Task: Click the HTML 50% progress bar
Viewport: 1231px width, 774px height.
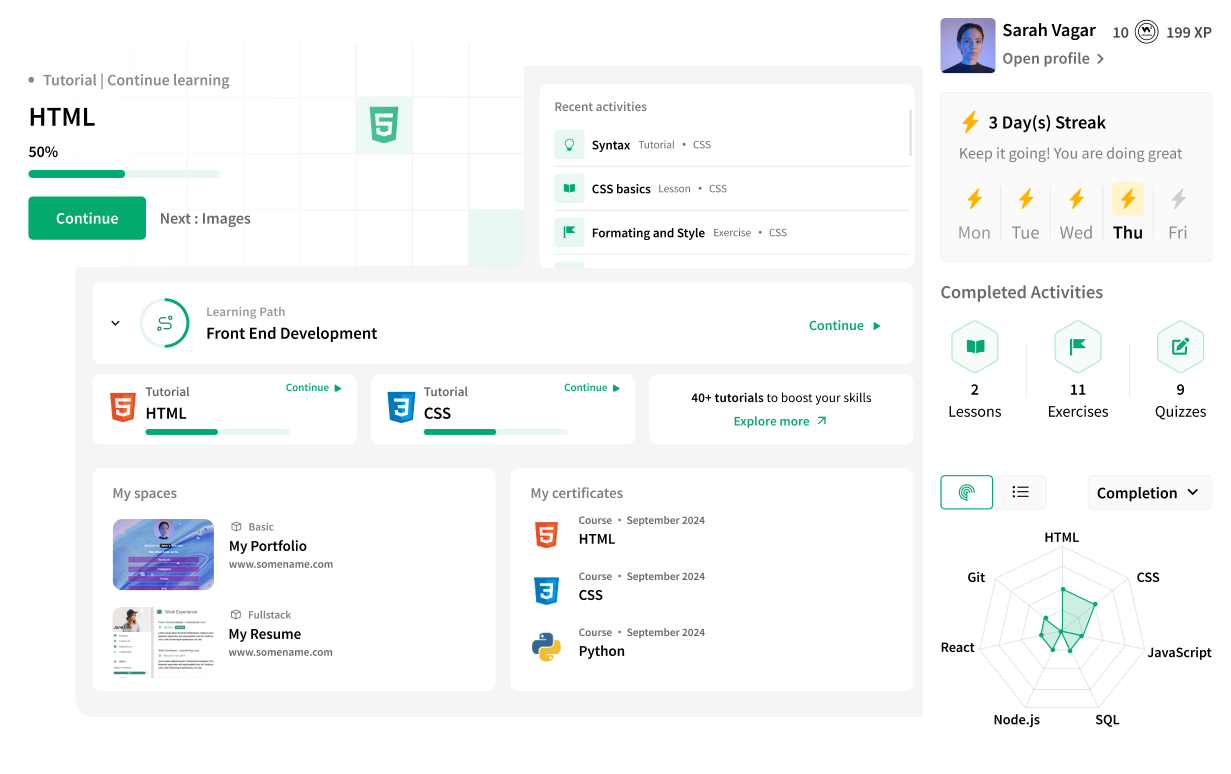Action: coord(124,173)
